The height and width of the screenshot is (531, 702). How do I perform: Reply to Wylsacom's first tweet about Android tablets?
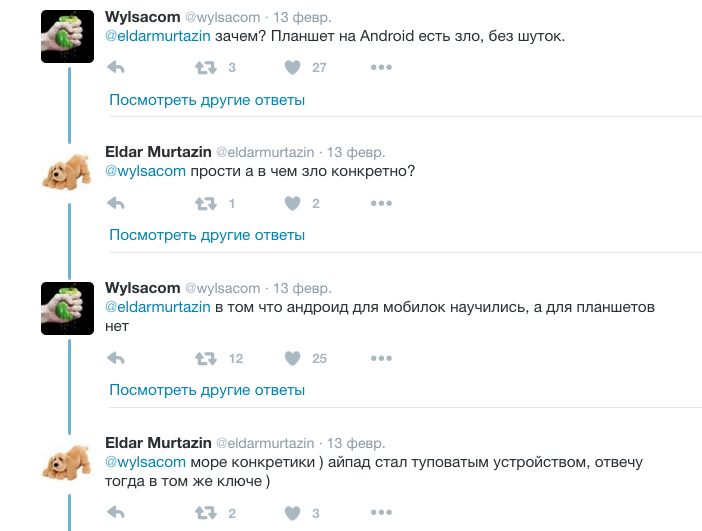[x=115, y=67]
